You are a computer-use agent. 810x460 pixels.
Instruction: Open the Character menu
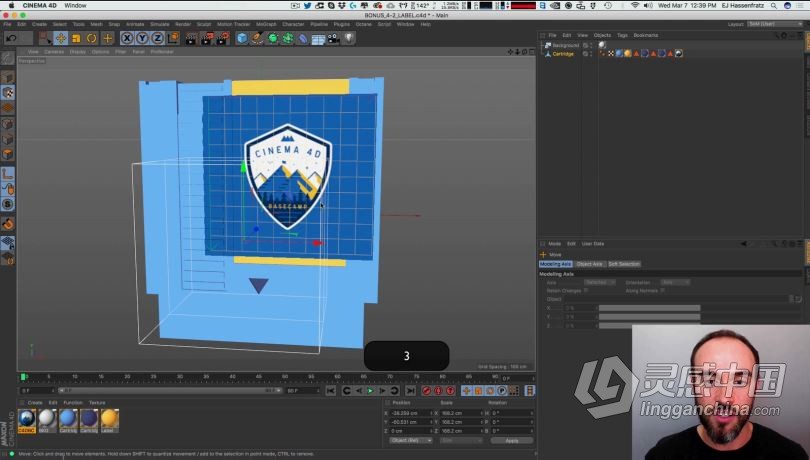coord(293,24)
